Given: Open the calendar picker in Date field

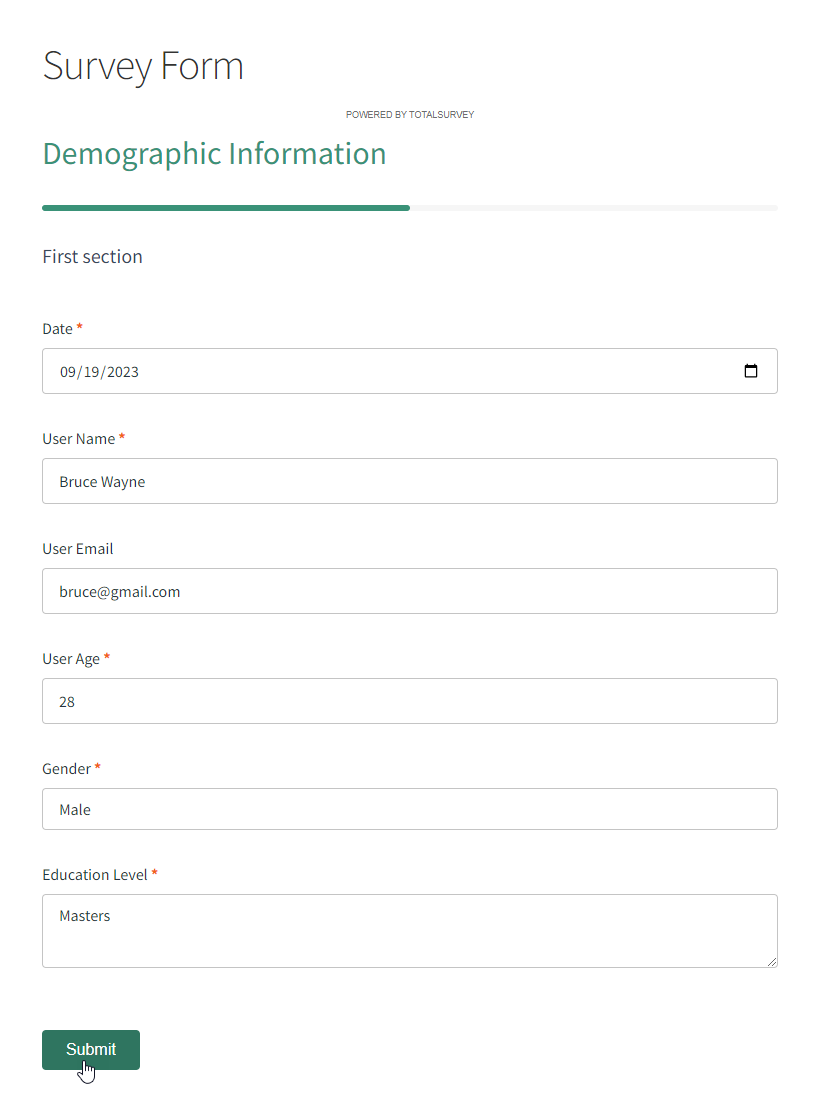Looking at the screenshot, I should (751, 371).
